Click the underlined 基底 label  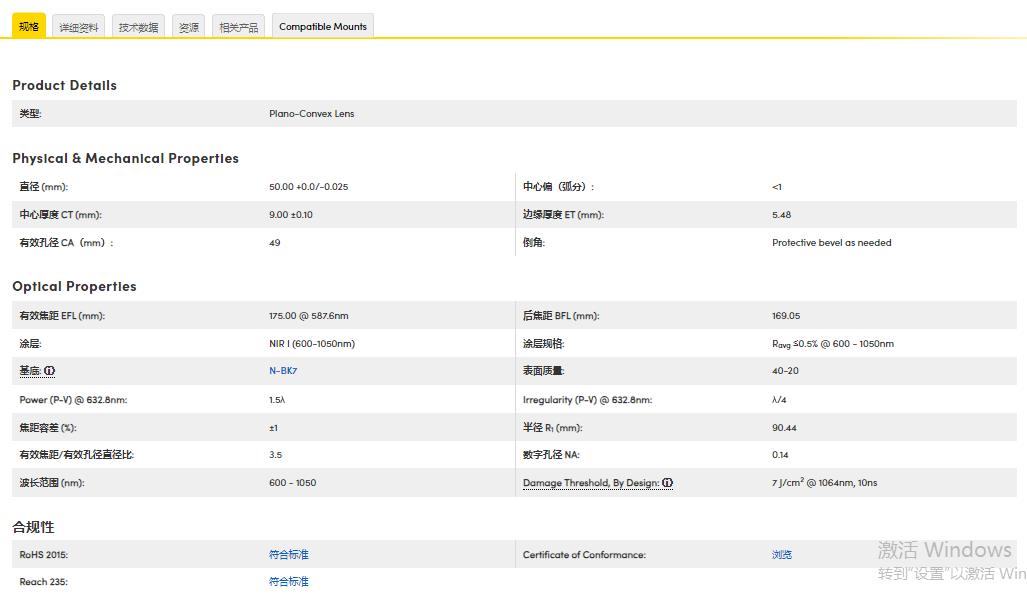coord(30,371)
